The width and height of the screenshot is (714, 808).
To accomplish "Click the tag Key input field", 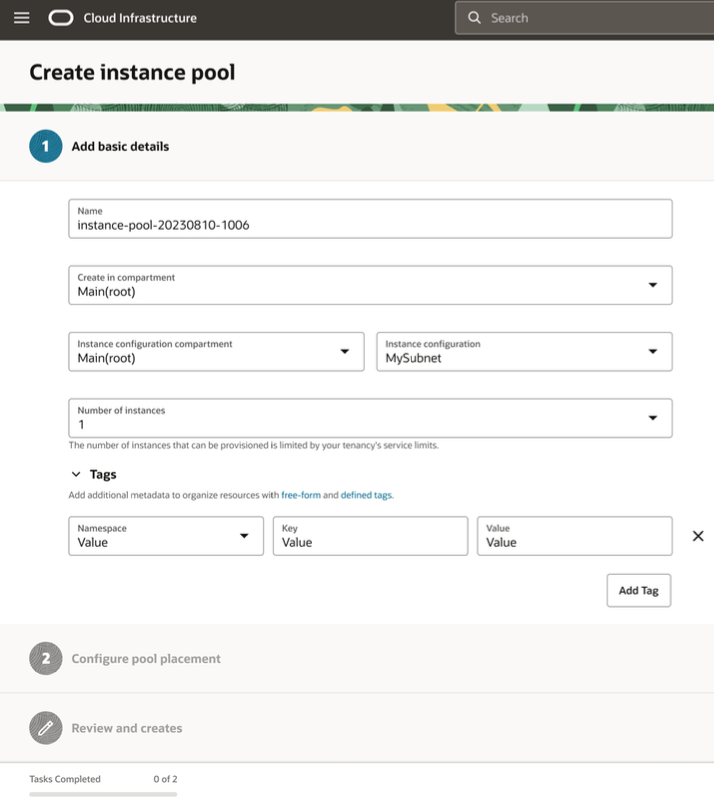I will point(370,540).
